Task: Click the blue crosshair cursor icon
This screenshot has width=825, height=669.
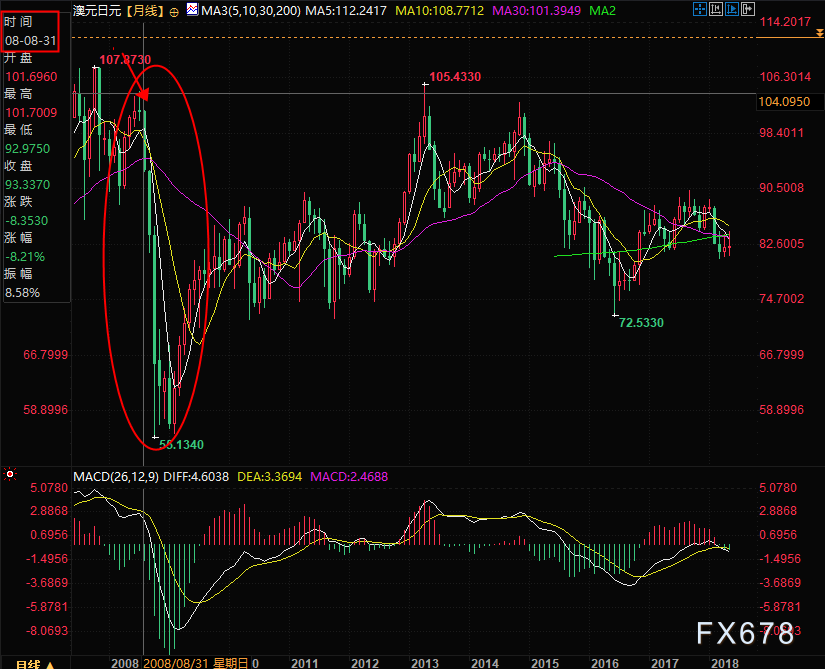Action: point(700,9)
